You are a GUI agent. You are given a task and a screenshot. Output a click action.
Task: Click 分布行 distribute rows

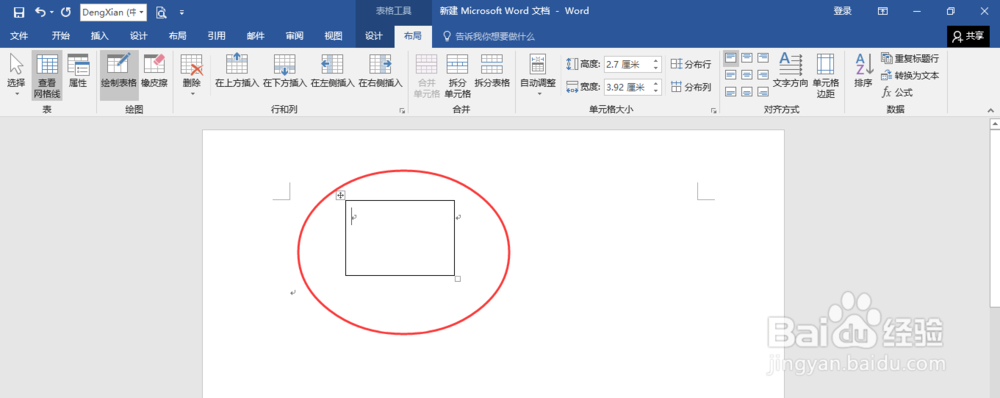coord(691,64)
